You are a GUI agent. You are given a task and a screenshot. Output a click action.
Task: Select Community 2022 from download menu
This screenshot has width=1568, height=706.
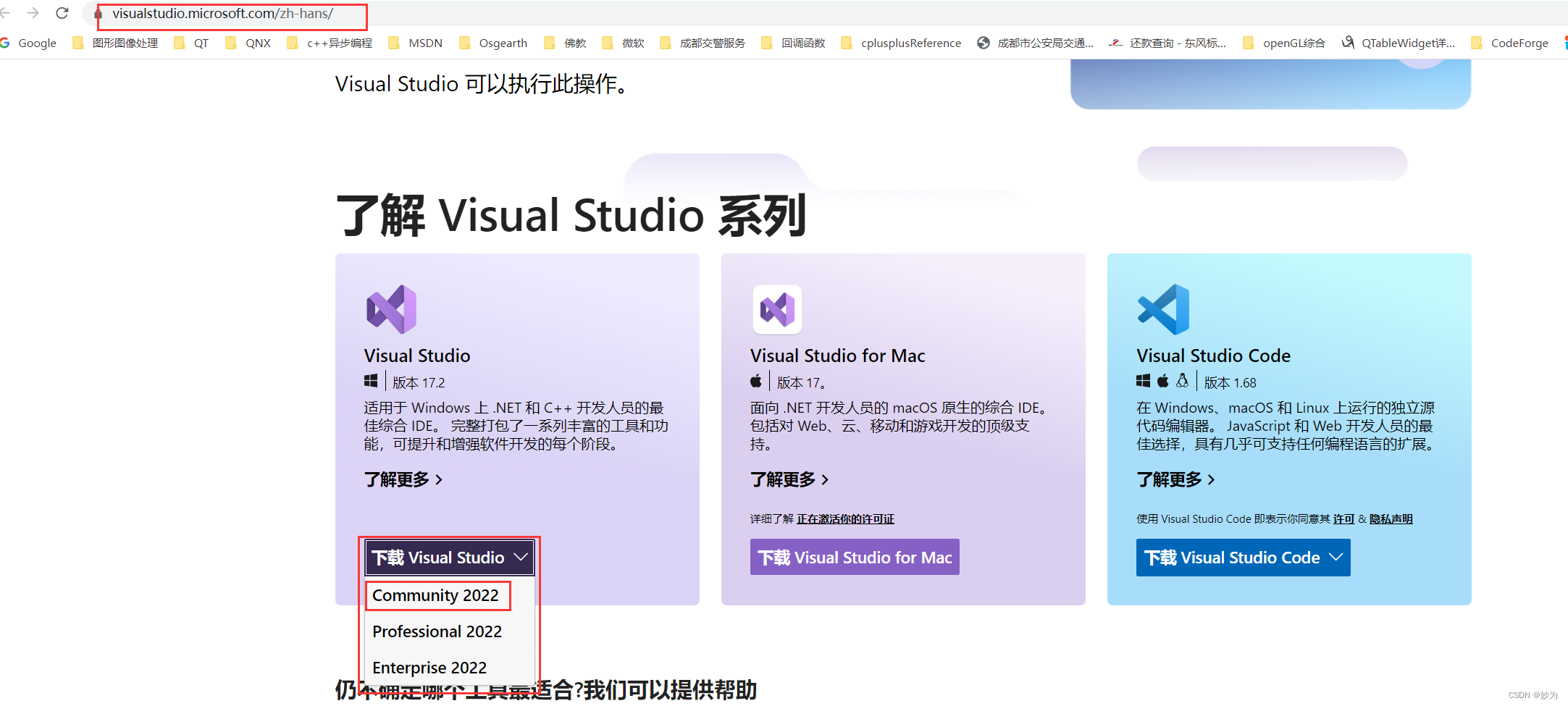[x=435, y=595]
